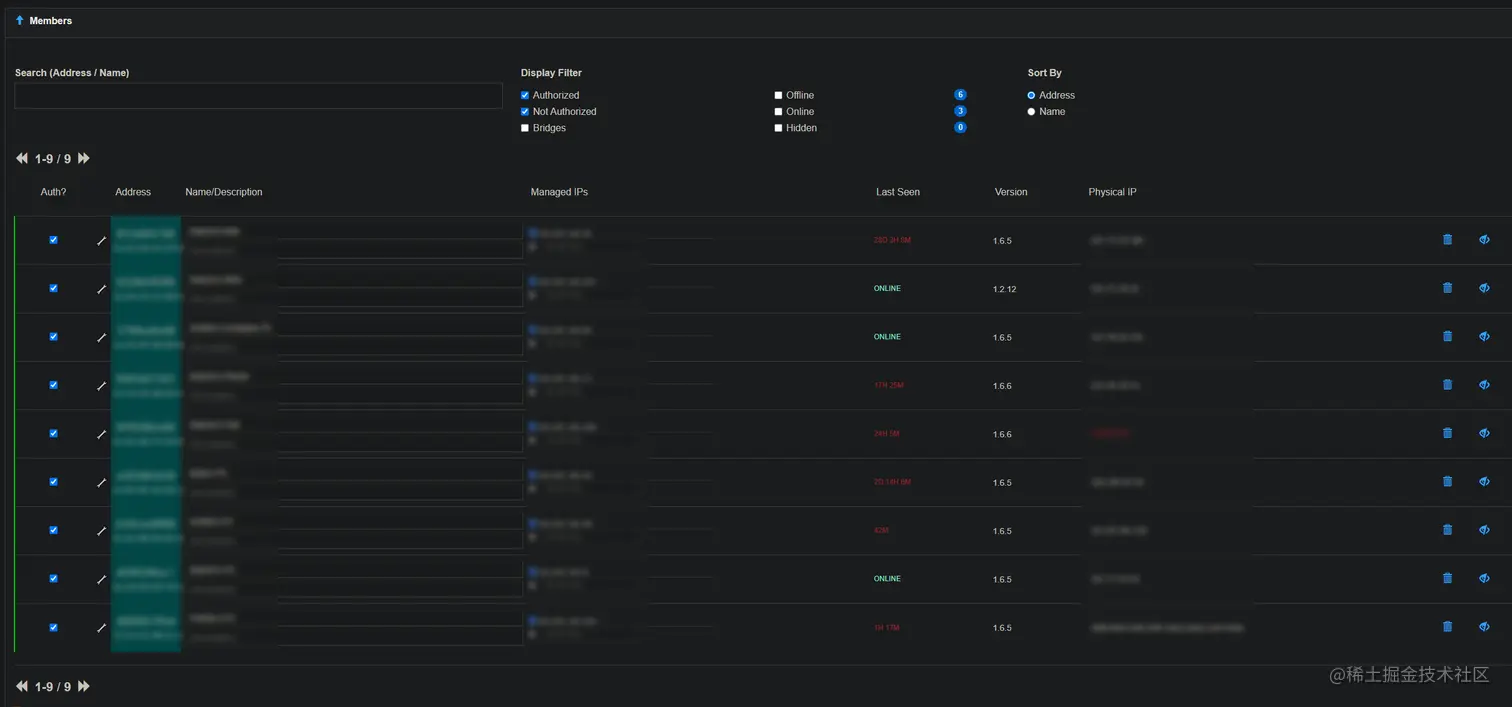Open settings wrench for 1H 17M member
Image resolution: width=1512 pixels, height=707 pixels.
click(x=101, y=628)
